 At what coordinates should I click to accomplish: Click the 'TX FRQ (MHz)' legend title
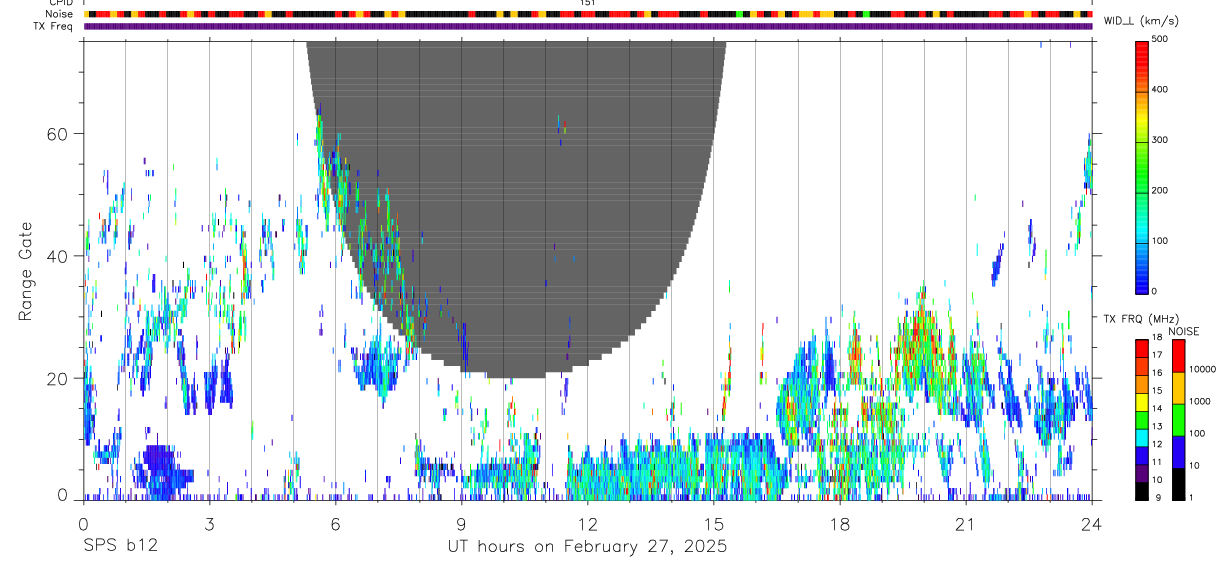point(1141,319)
